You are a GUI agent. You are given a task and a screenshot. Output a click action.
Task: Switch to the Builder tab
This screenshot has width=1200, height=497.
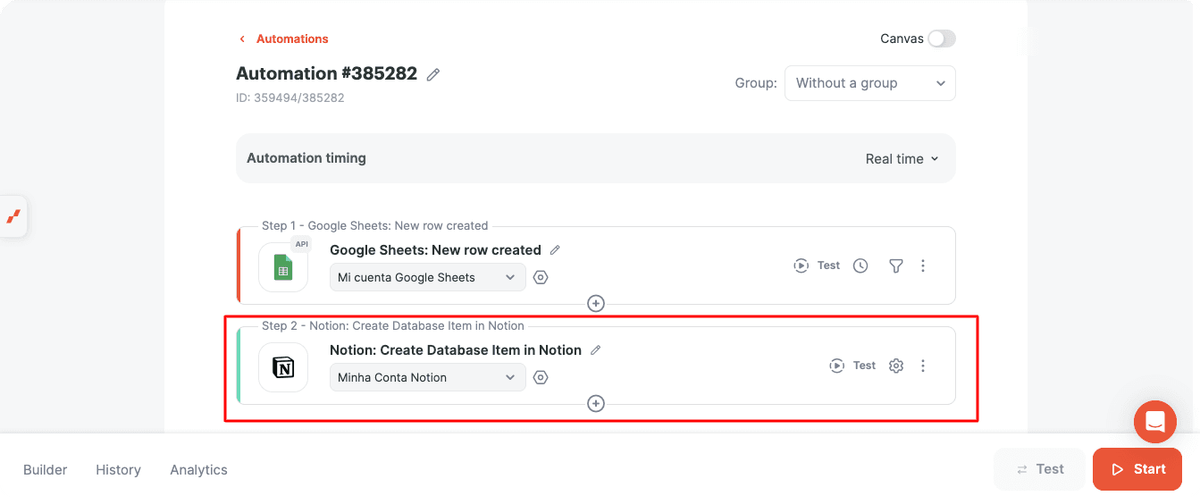[x=45, y=470]
